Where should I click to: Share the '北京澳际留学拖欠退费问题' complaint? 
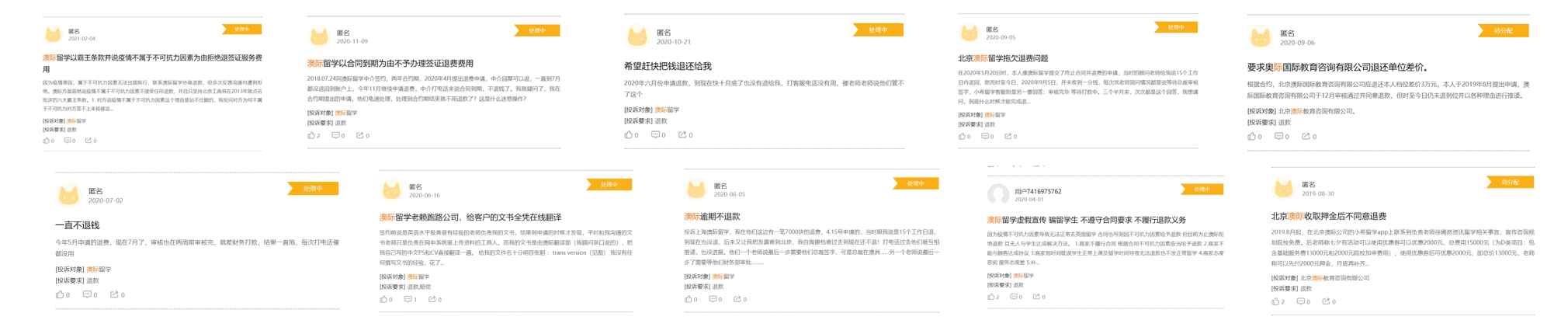tap(1008, 137)
